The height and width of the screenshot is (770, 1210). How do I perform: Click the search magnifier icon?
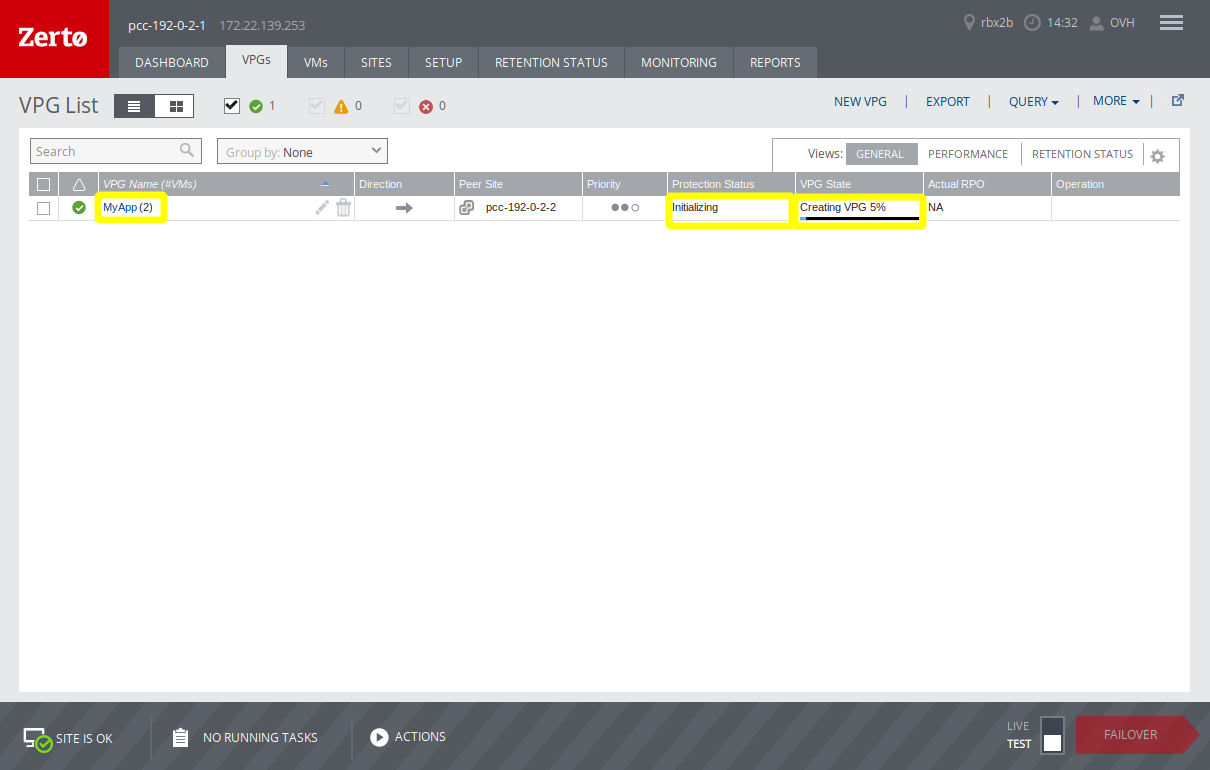coord(187,151)
